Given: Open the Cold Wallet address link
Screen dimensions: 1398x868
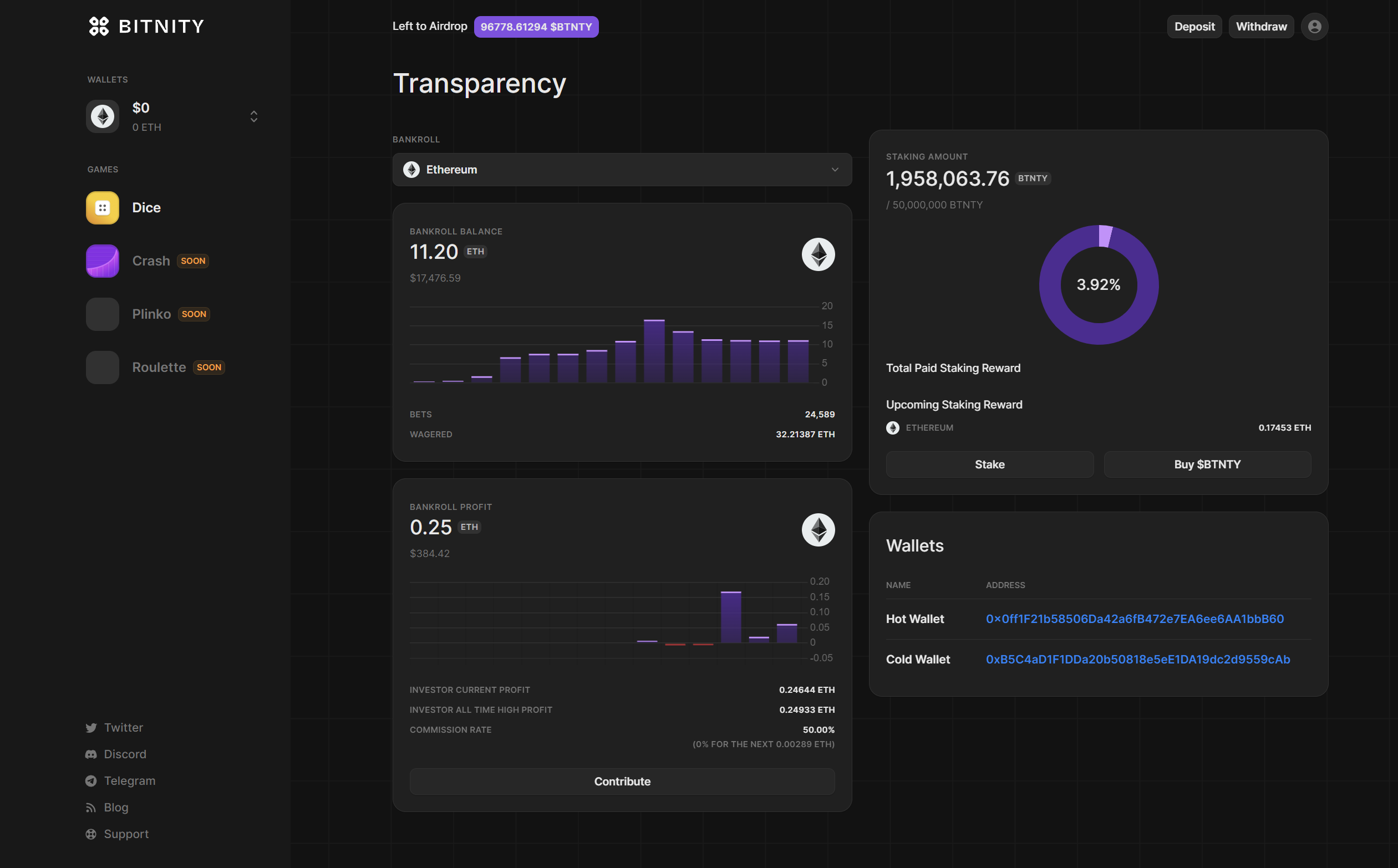Looking at the screenshot, I should click(x=1138, y=659).
